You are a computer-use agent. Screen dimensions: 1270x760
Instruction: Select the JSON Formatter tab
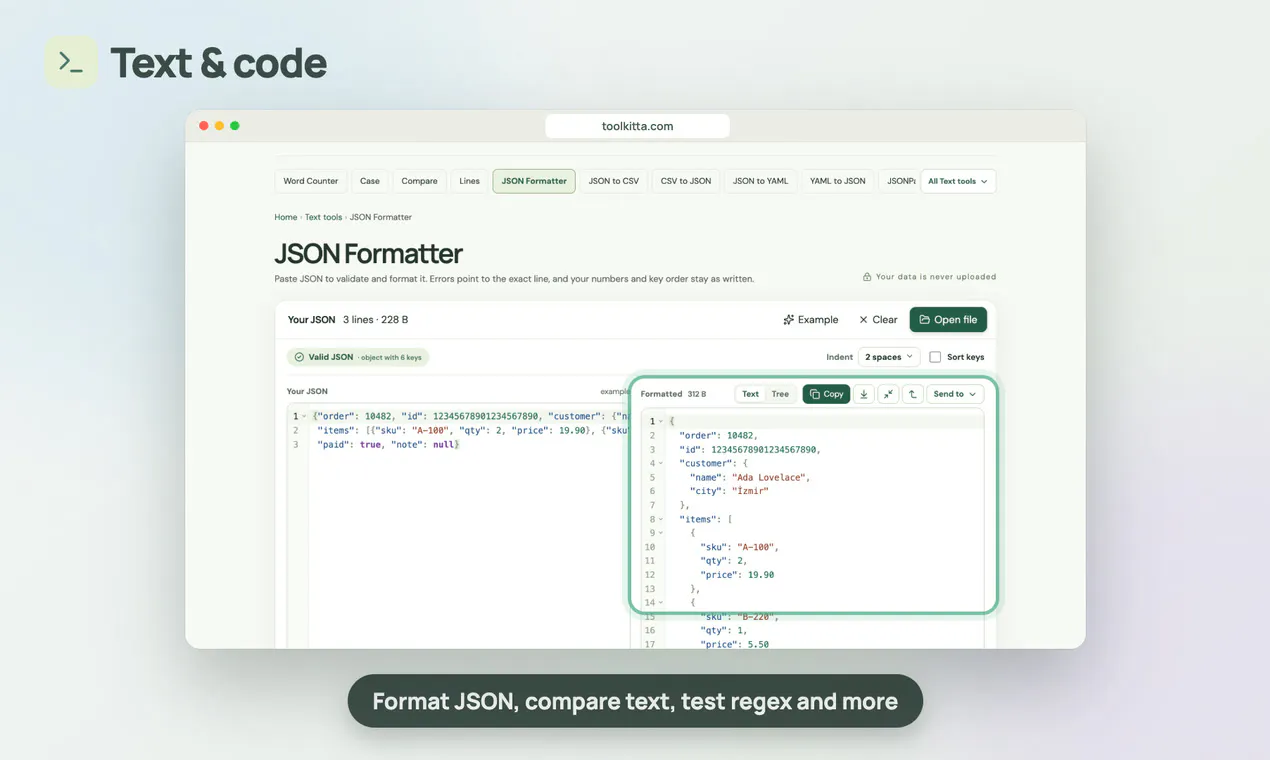[x=534, y=181]
